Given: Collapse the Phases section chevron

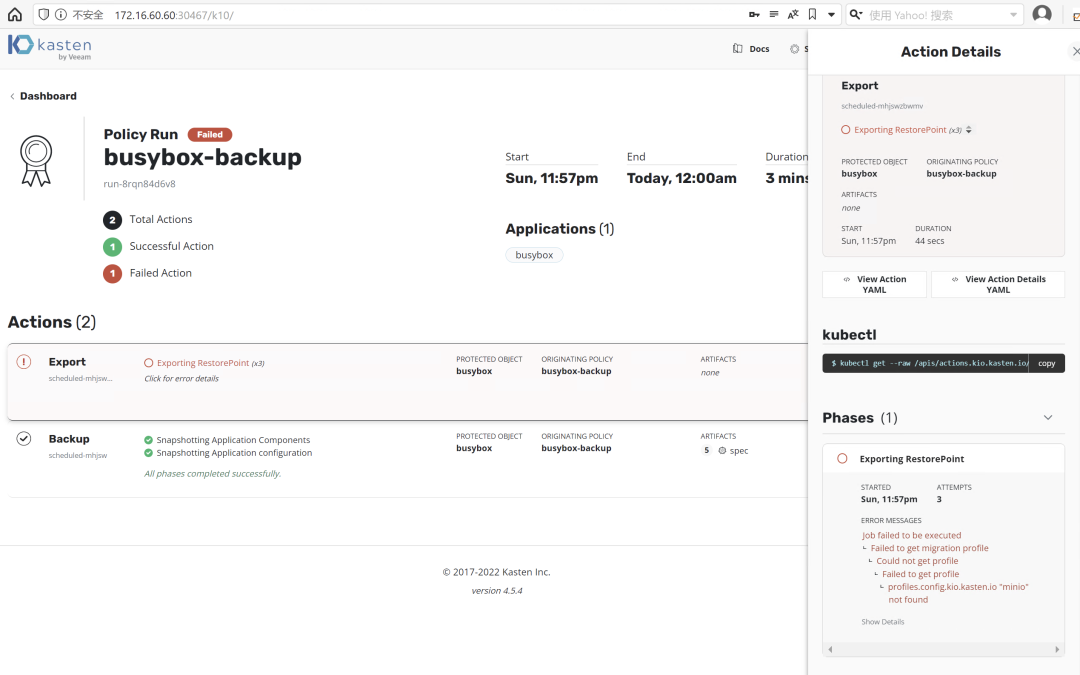Looking at the screenshot, I should click(1048, 417).
